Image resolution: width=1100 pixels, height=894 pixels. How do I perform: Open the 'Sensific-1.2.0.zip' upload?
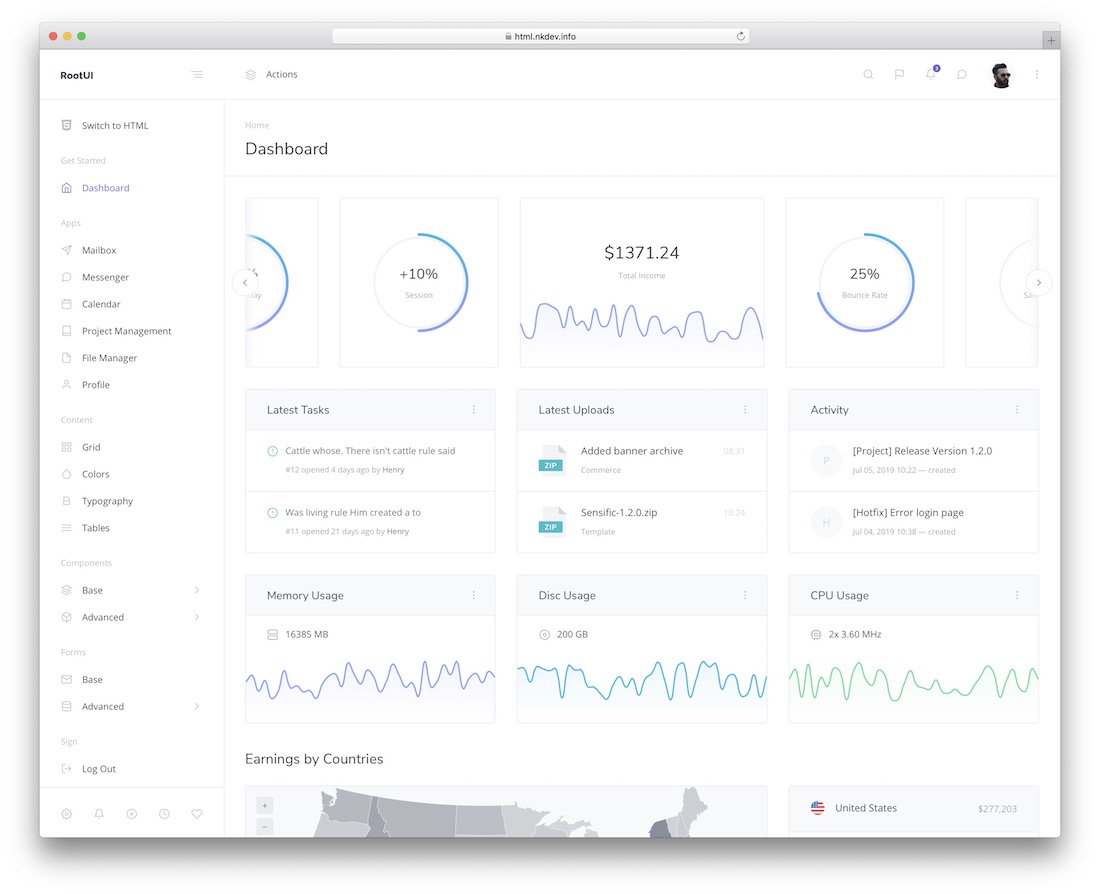619,513
